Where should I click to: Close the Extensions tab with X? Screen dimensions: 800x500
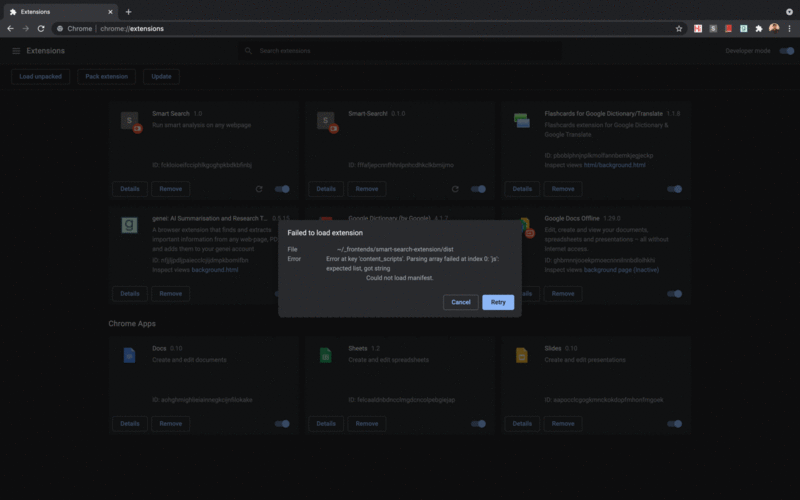pos(110,12)
